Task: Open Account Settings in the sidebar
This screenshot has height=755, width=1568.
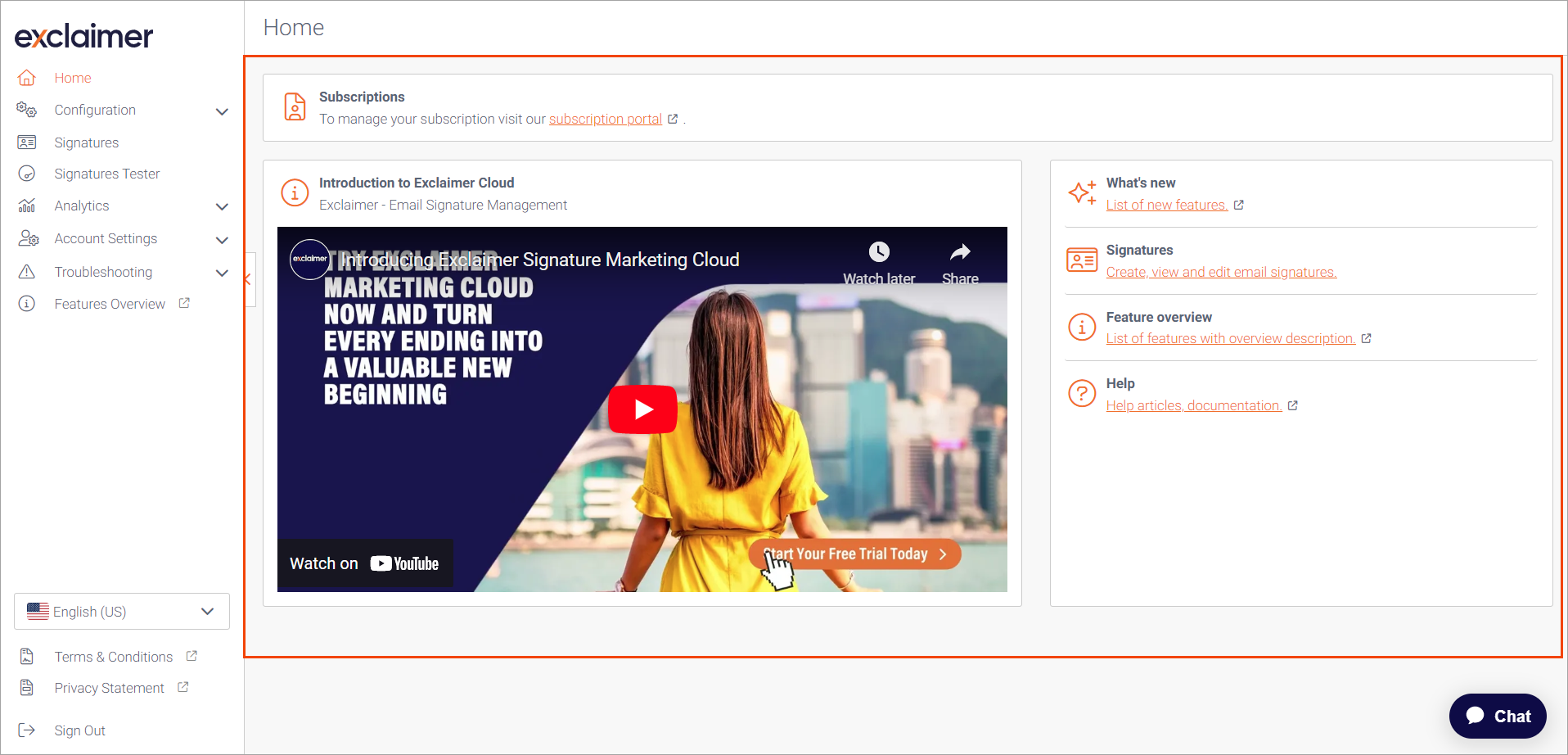Action: tap(106, 238)
